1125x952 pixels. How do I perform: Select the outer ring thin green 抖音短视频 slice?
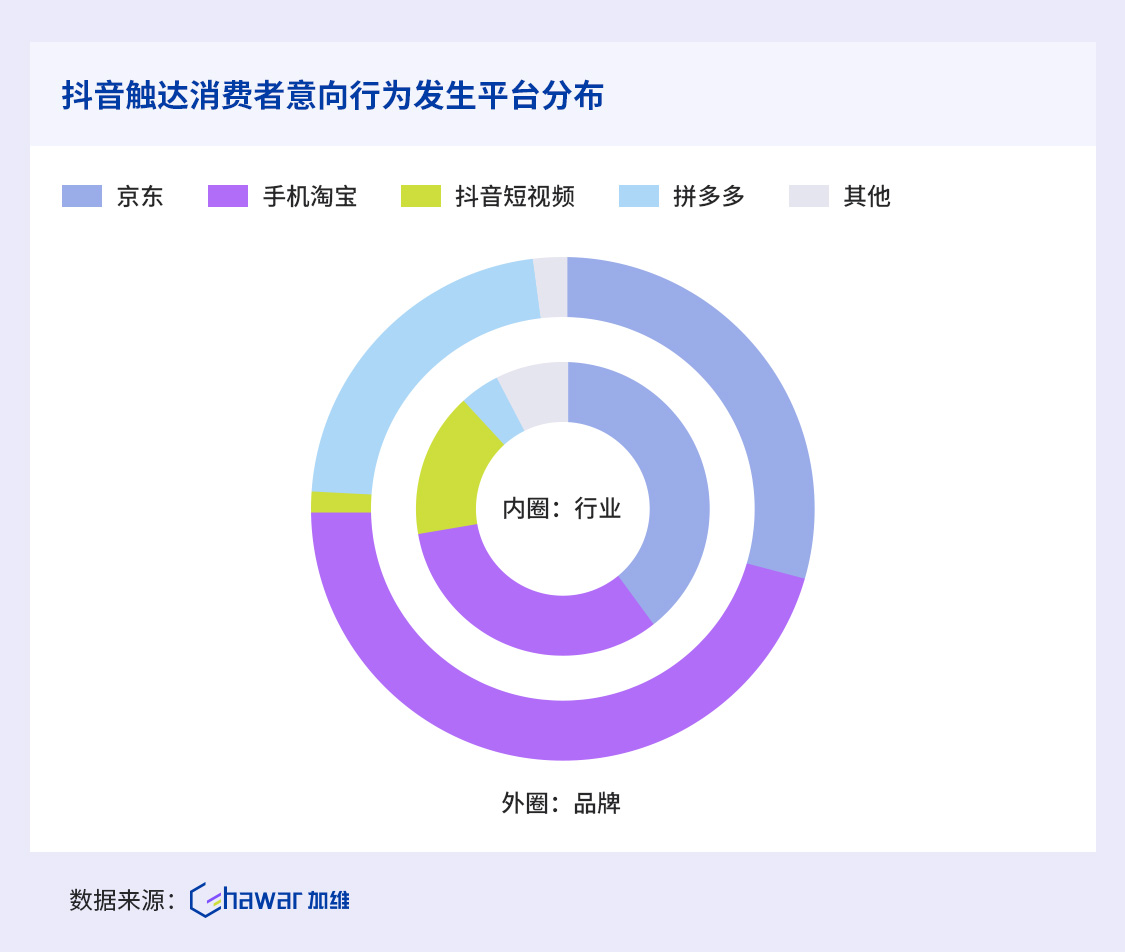click(341, 502)
